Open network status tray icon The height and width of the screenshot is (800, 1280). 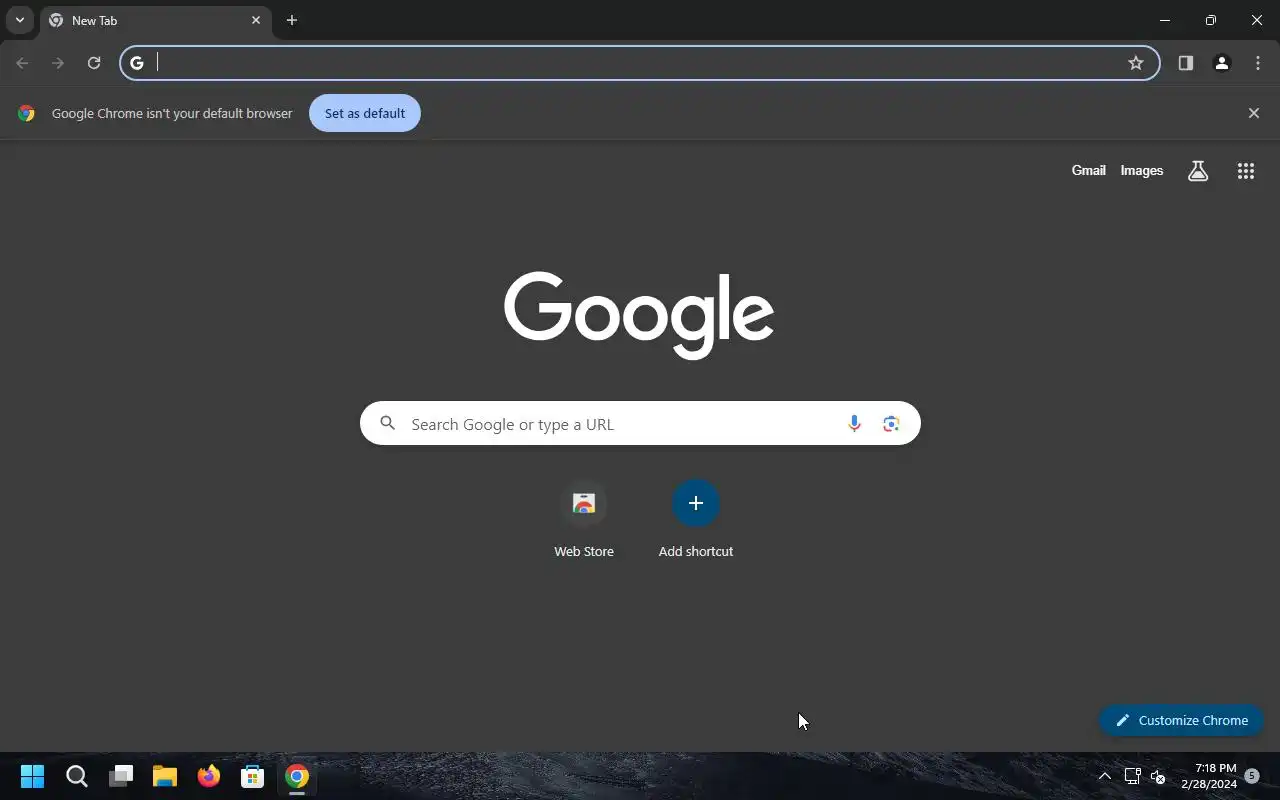(1132, 776)
